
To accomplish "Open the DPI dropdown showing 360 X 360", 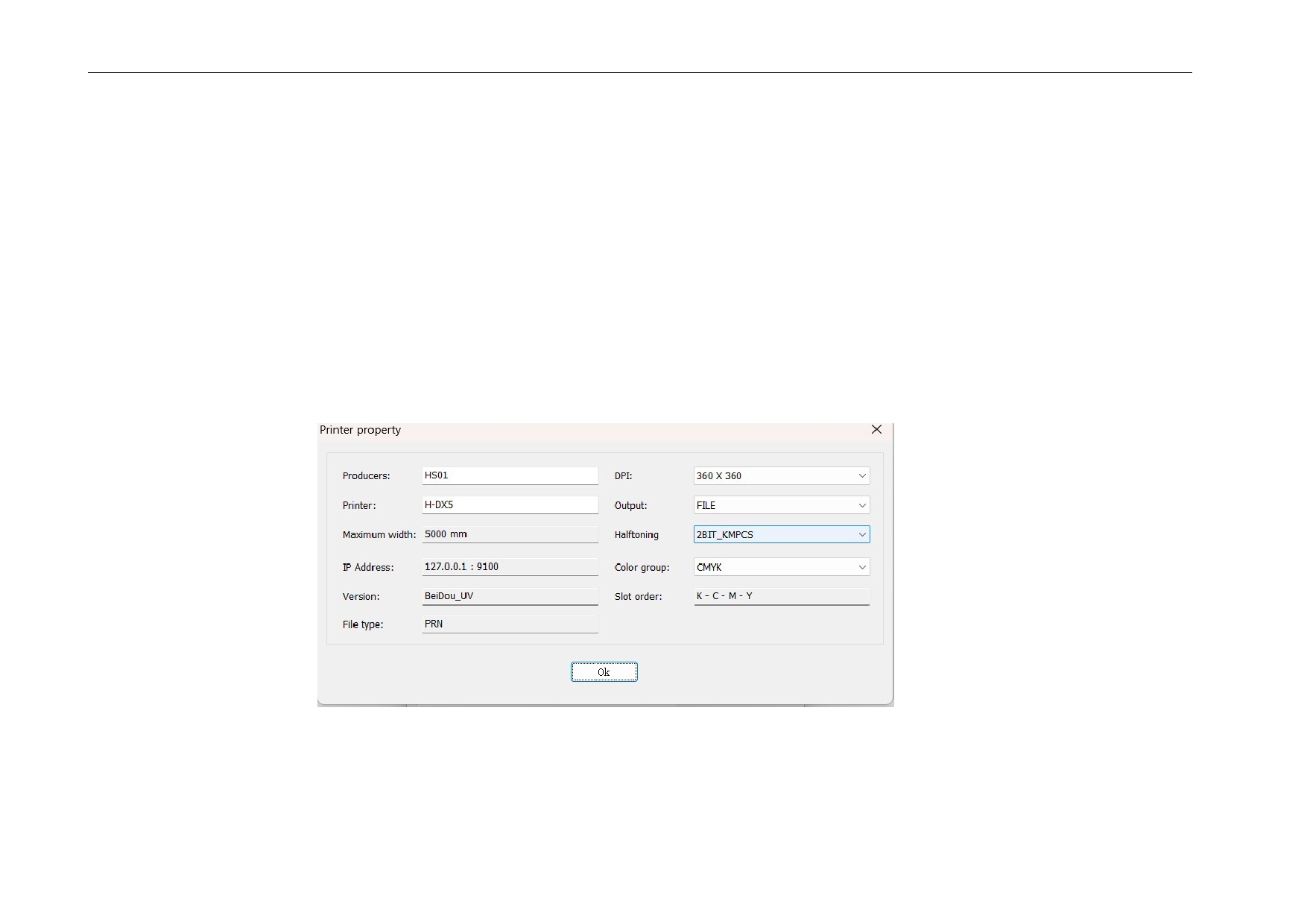I will click(781, 475).
